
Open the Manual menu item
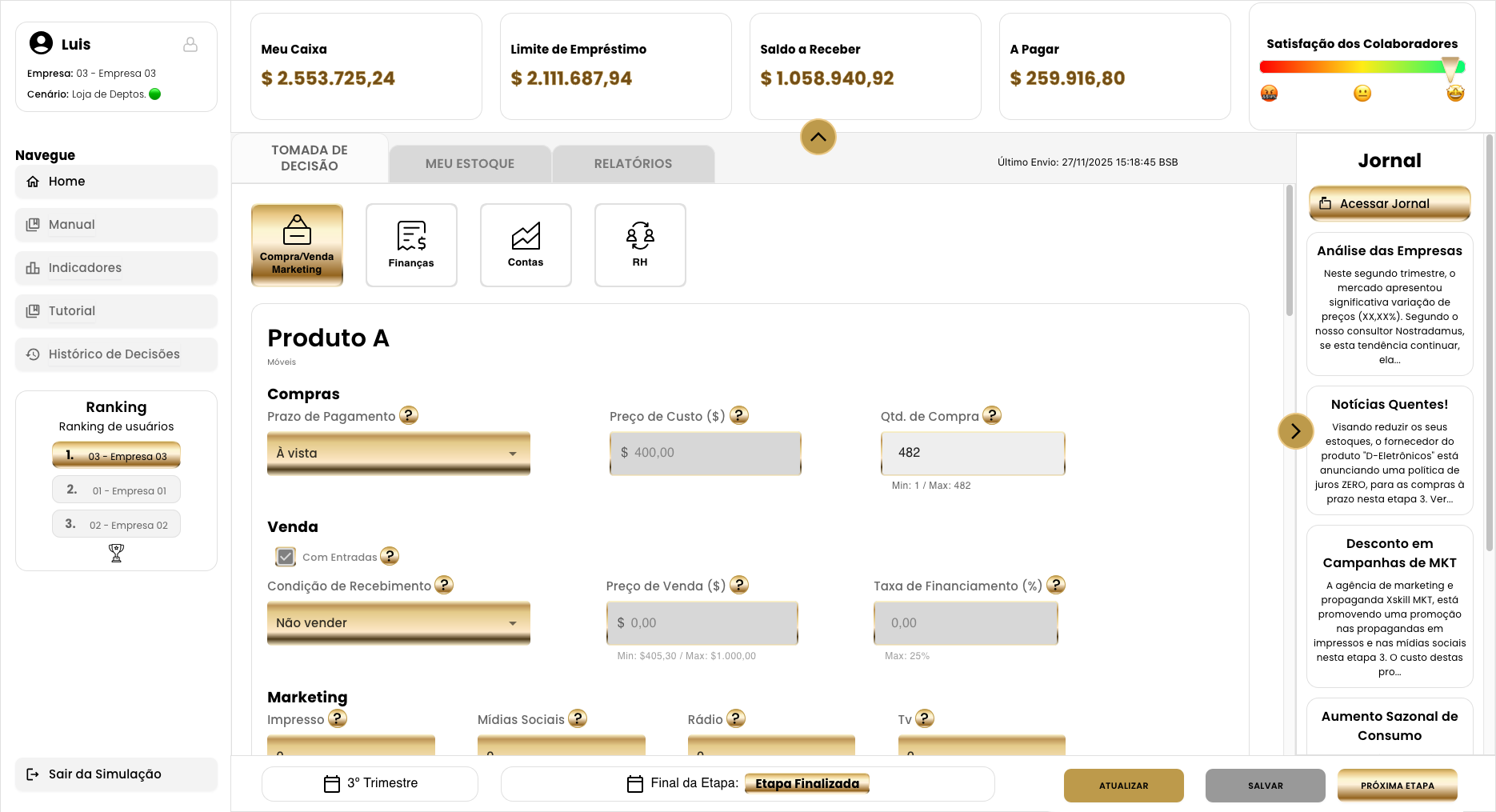pyautogui.click(x=116, y=225)
